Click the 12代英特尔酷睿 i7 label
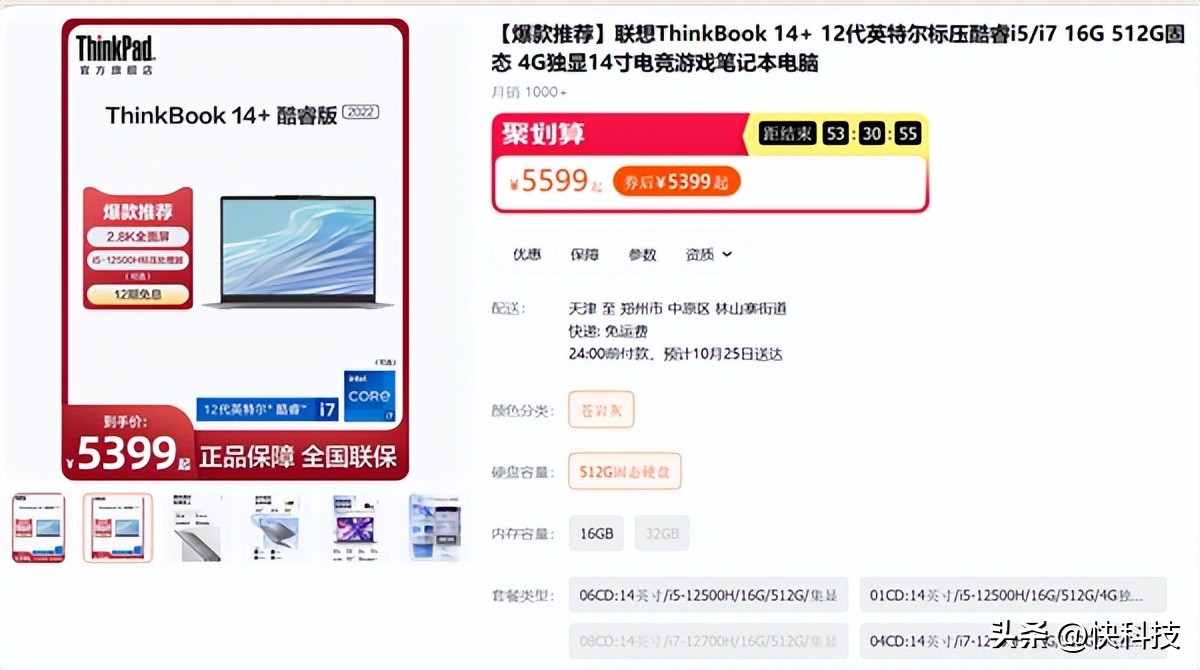Image resolution: width=1200 pixels, height=670 pixels. [267, 409]
